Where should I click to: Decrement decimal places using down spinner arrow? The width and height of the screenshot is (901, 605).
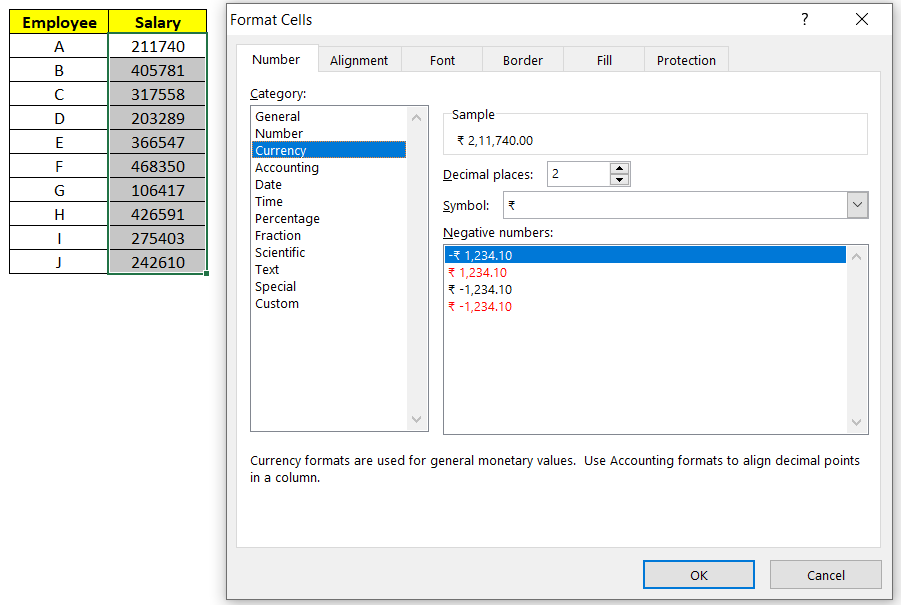pyautogui.click(x=619, y=179)
